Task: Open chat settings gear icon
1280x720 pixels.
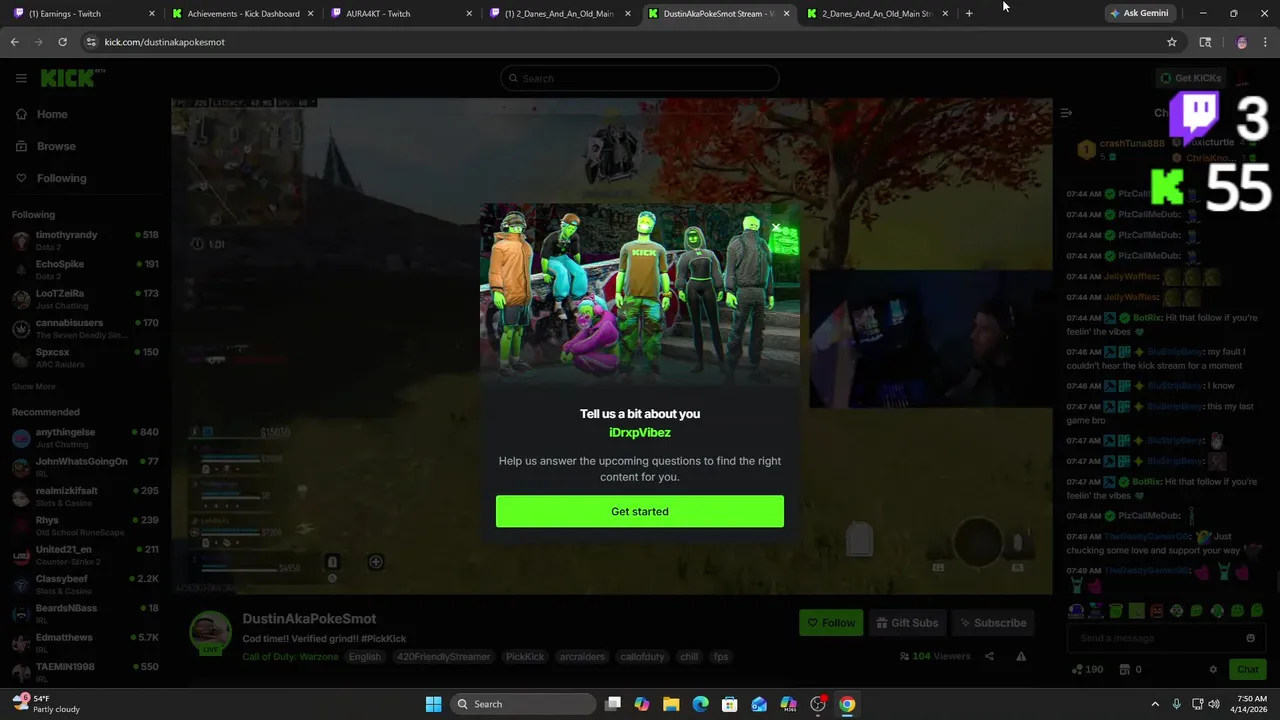Action: (1213, 669)
